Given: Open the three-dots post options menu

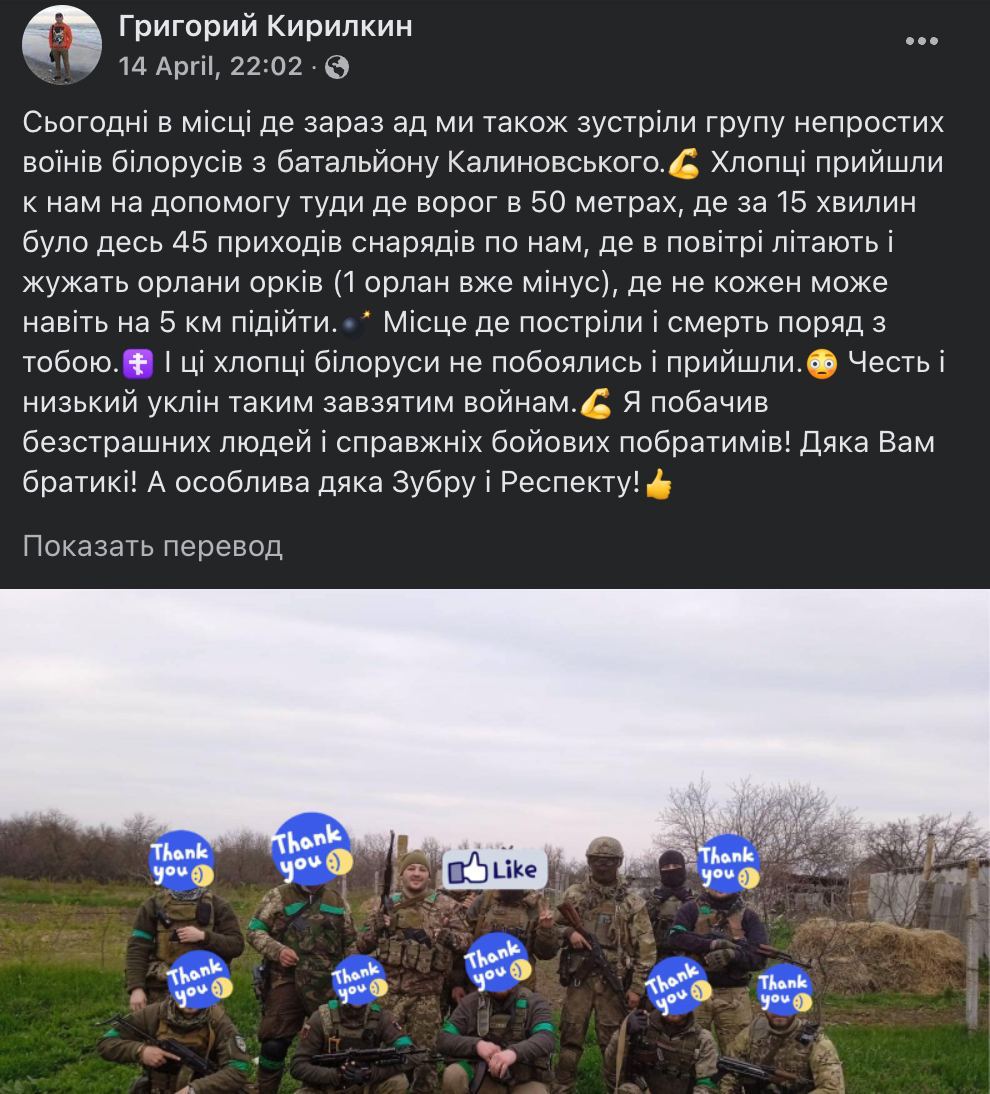Looking at the screenshot, I should click(x=921, y=41).
